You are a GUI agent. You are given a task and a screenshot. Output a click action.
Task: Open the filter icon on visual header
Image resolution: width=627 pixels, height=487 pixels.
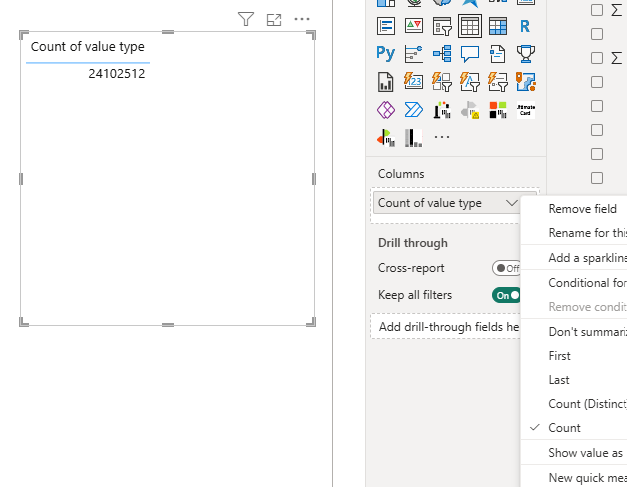(x=246, y=19)
